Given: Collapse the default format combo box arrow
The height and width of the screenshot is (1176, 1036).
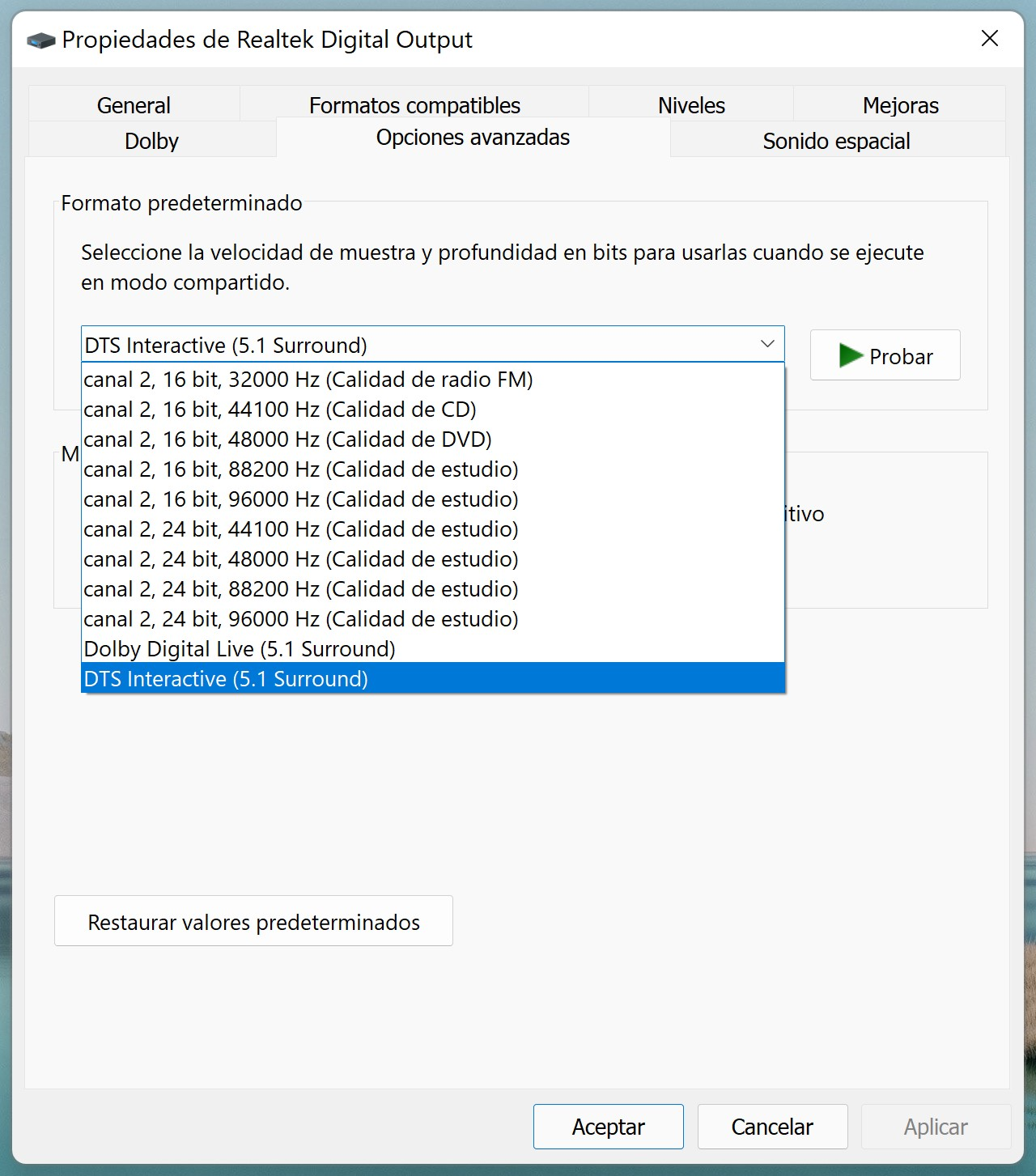Looking at the screenshot, I should 767,344.
